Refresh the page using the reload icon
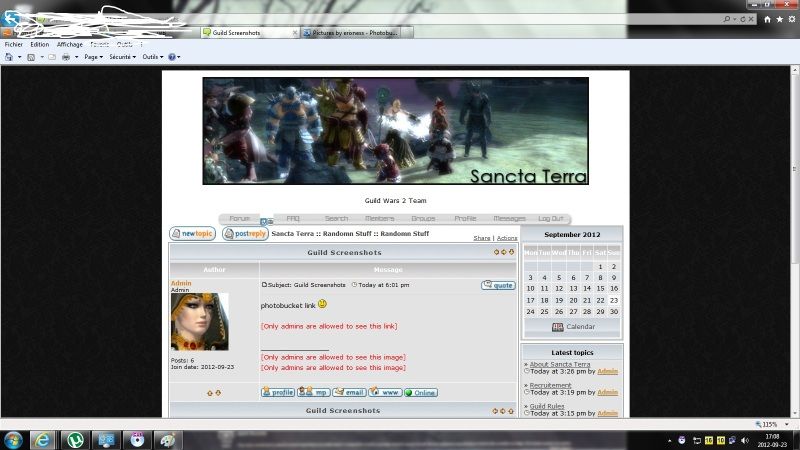The image size is (800, 450). coord(743,19)
